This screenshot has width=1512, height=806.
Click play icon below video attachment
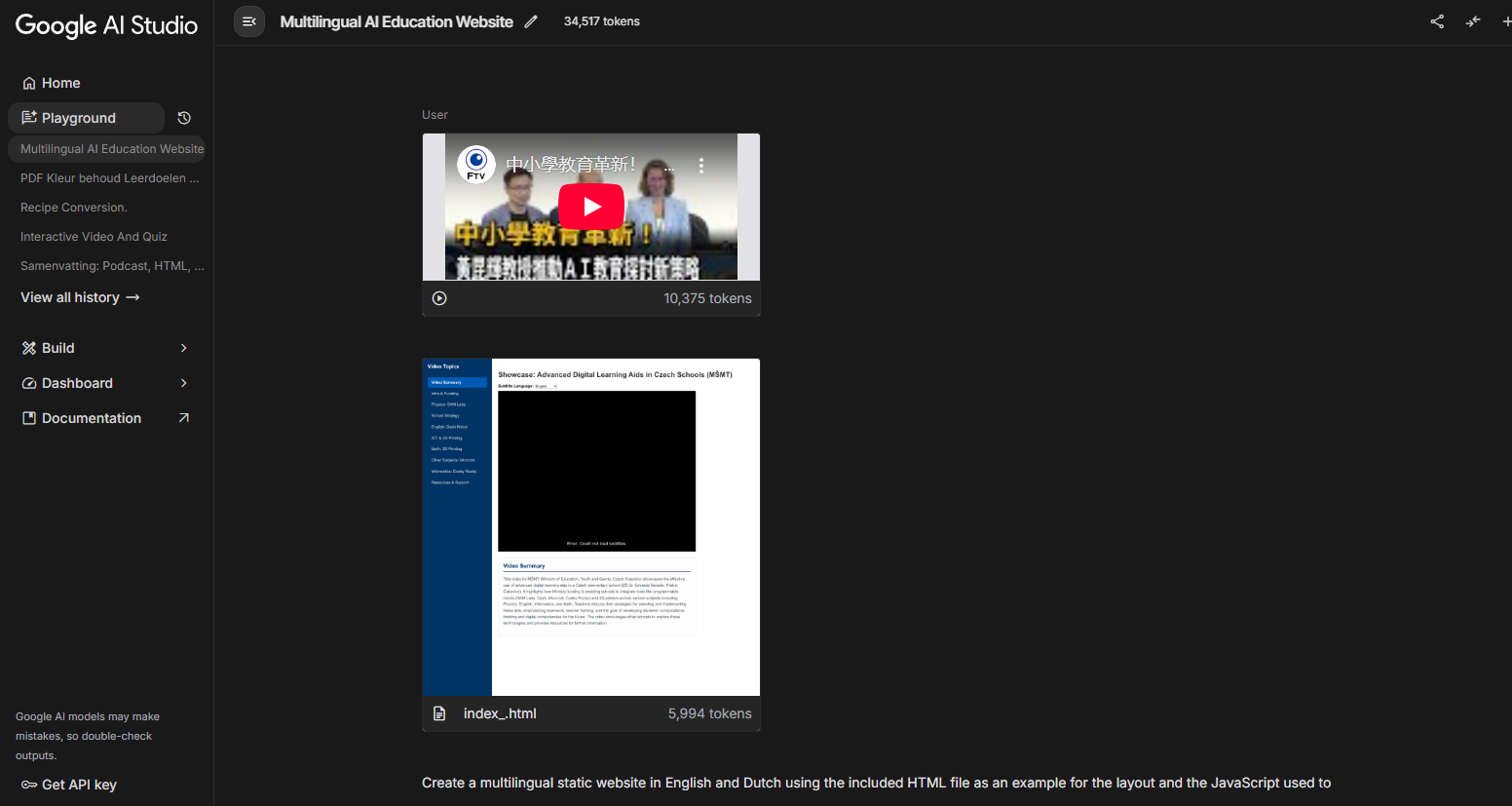pos(439,298)
